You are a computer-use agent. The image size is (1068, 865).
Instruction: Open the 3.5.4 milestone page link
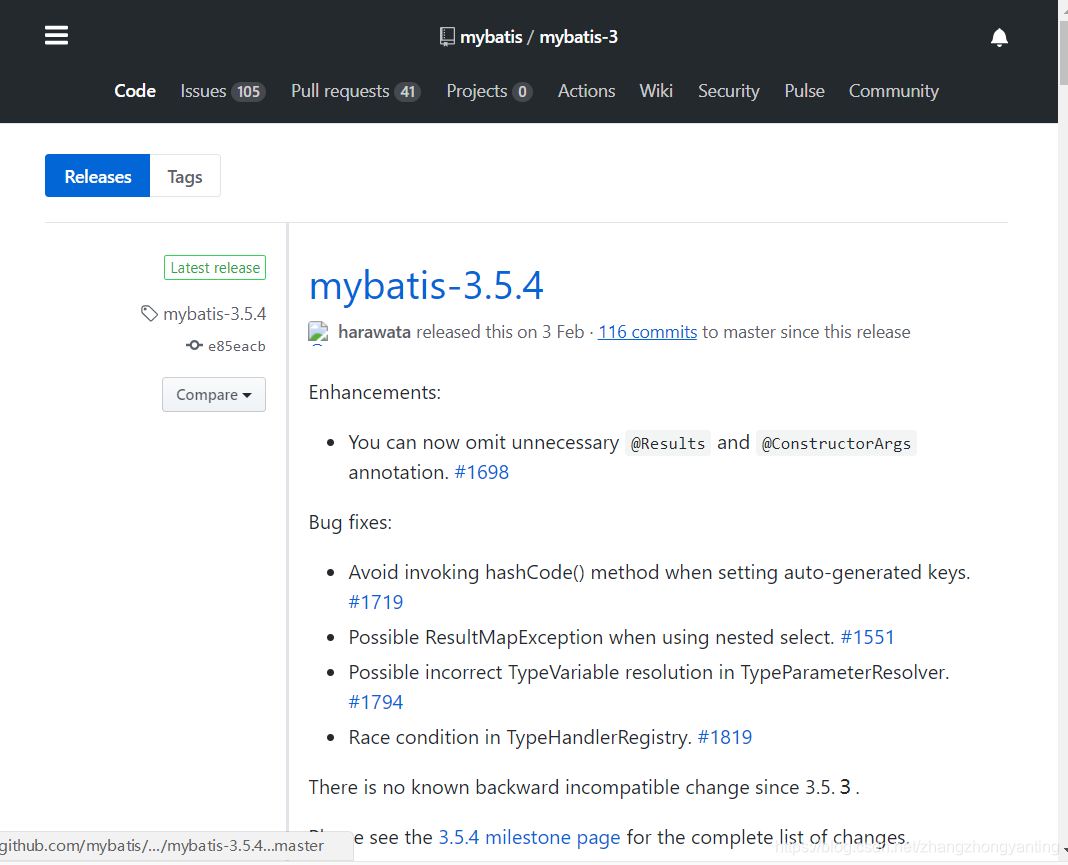point(529,837)
